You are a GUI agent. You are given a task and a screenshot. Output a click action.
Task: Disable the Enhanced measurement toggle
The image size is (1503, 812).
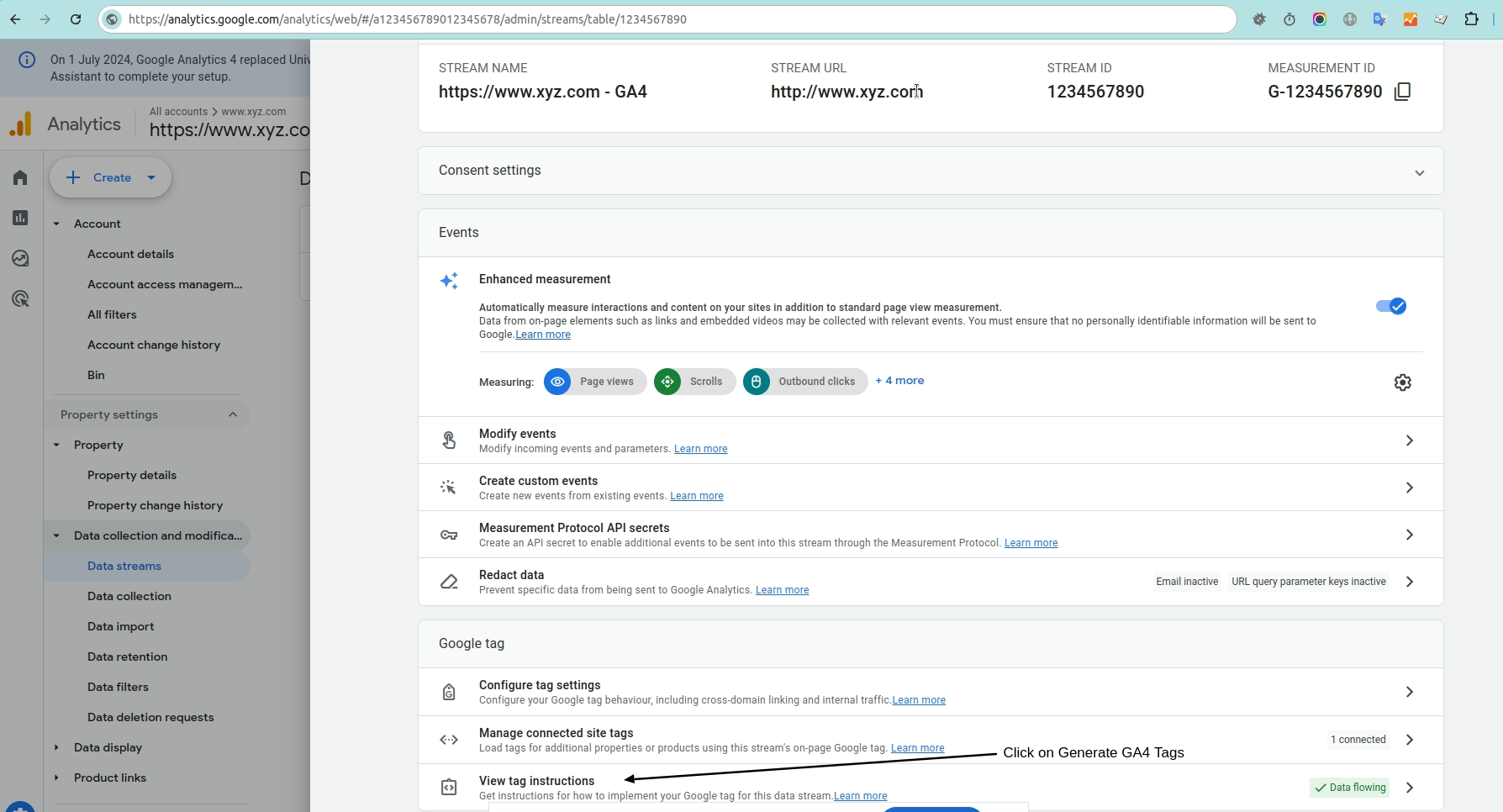pyautogui.click(x=1390, y=306)
